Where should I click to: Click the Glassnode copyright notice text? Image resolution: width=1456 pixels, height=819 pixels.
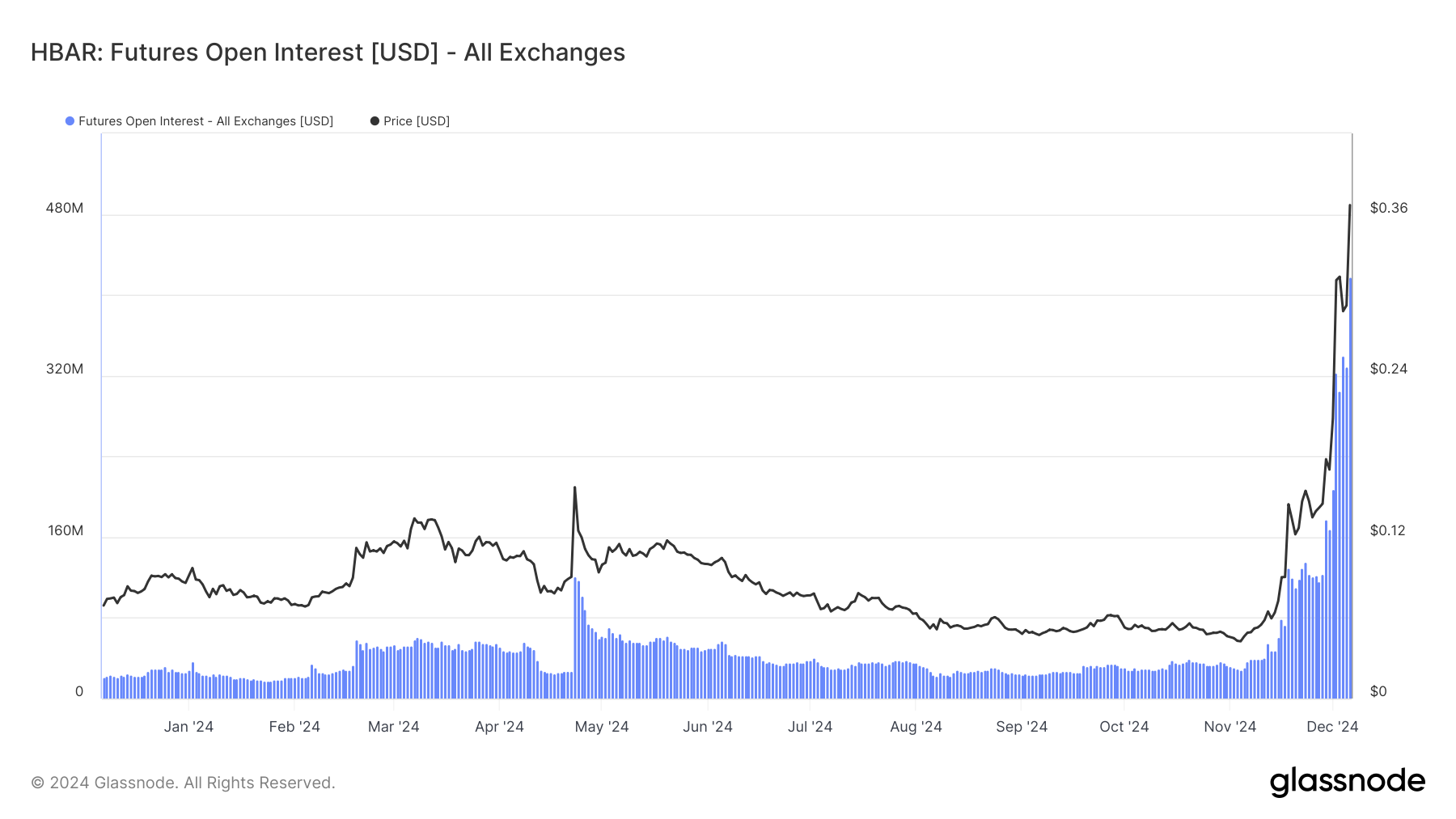pos(183,783)
